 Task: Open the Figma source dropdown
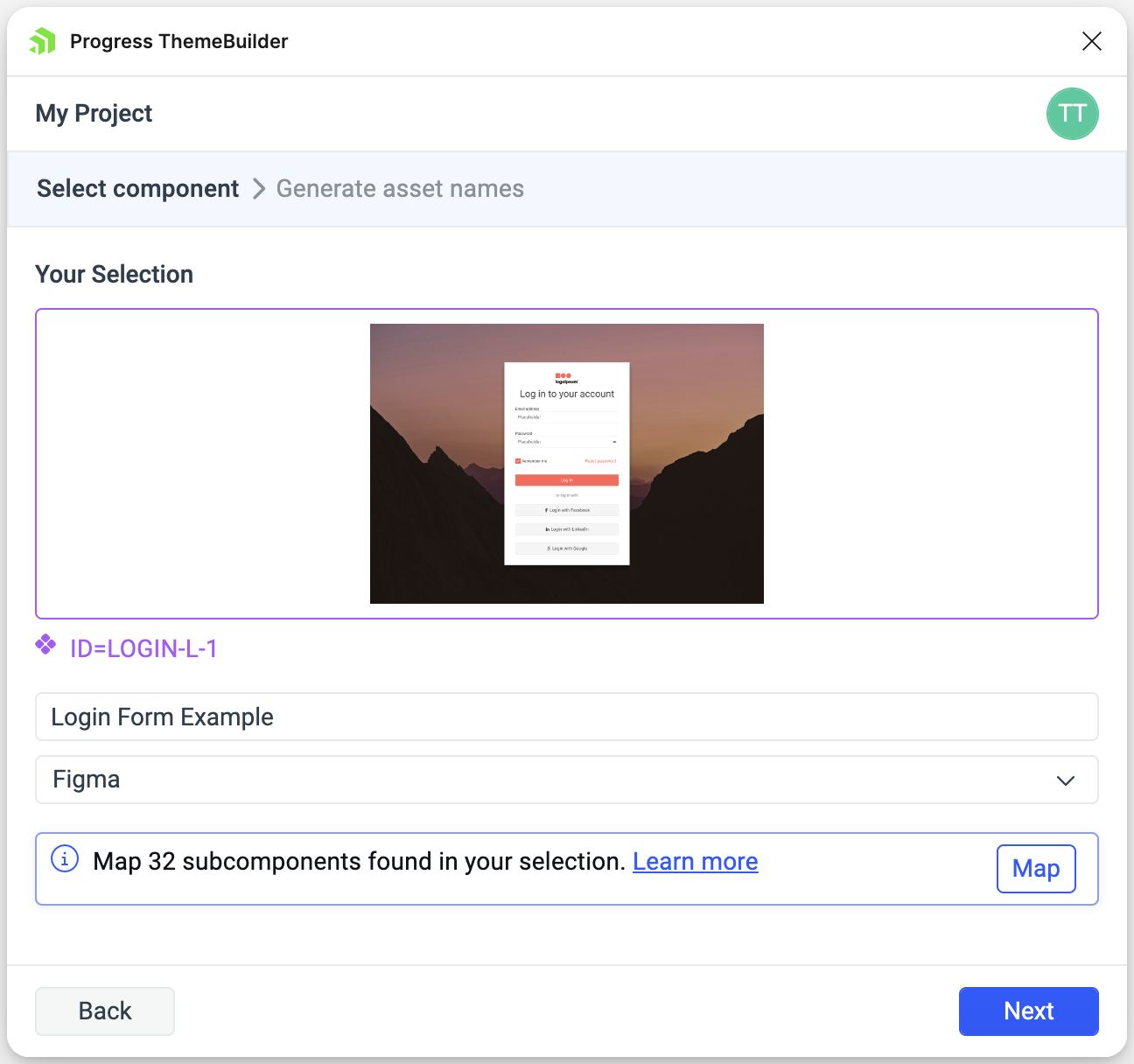coord(566,780)
